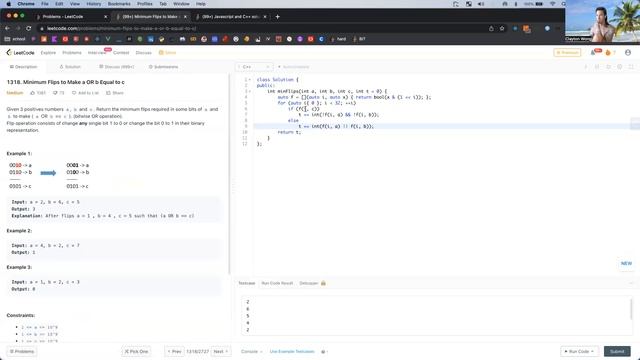640x360 pixels.
Task: Open Problems in the LeetCode nav
Action: pos(72,53)
